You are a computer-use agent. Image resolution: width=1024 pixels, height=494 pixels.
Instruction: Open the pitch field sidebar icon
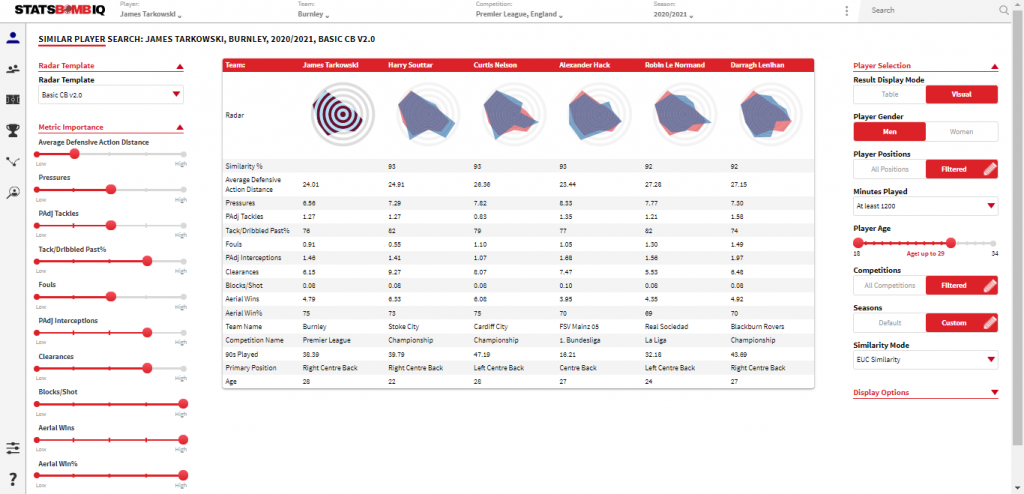[12, 100]
